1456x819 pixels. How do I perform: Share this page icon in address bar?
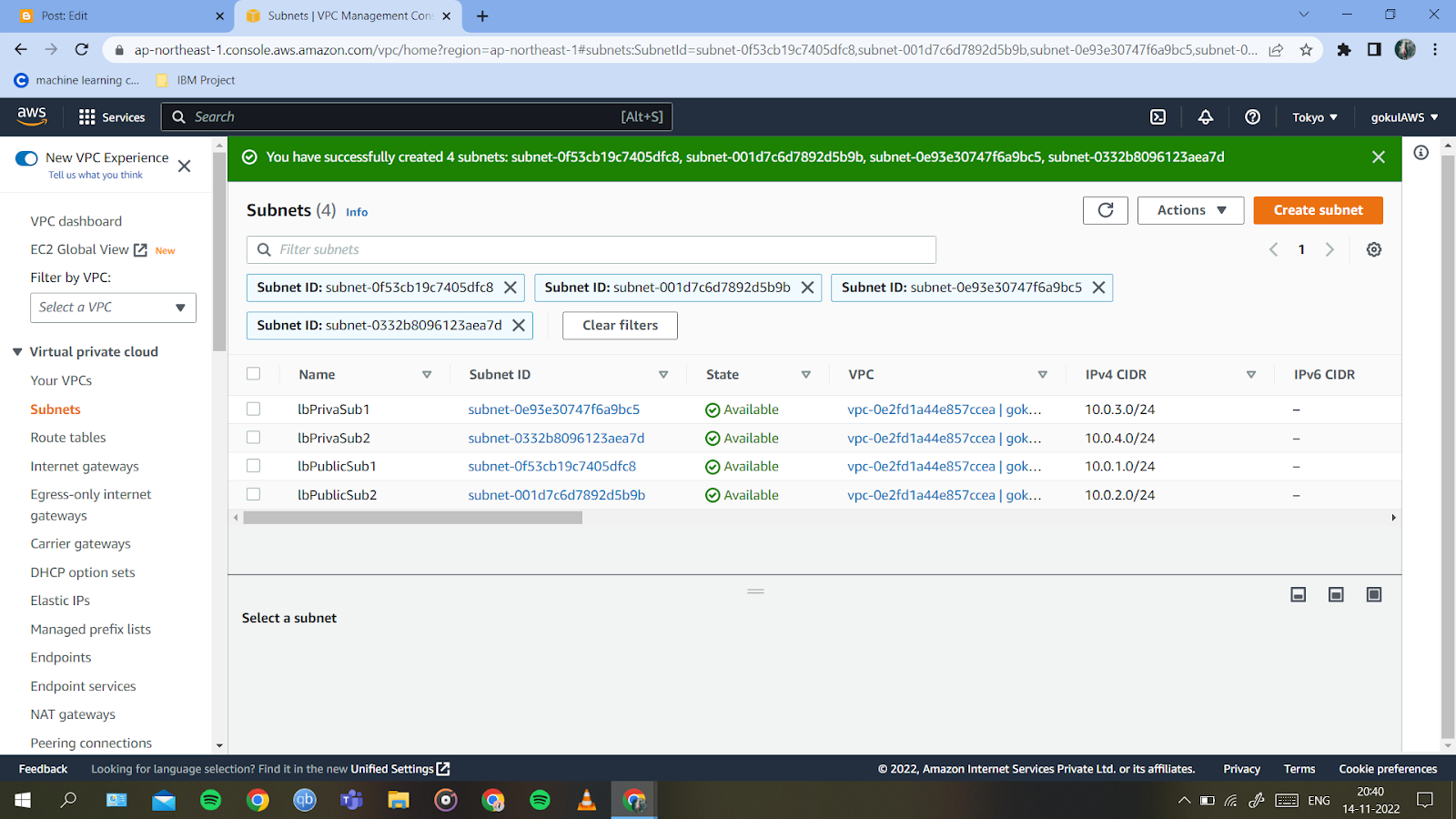[x=1276, y=50]
